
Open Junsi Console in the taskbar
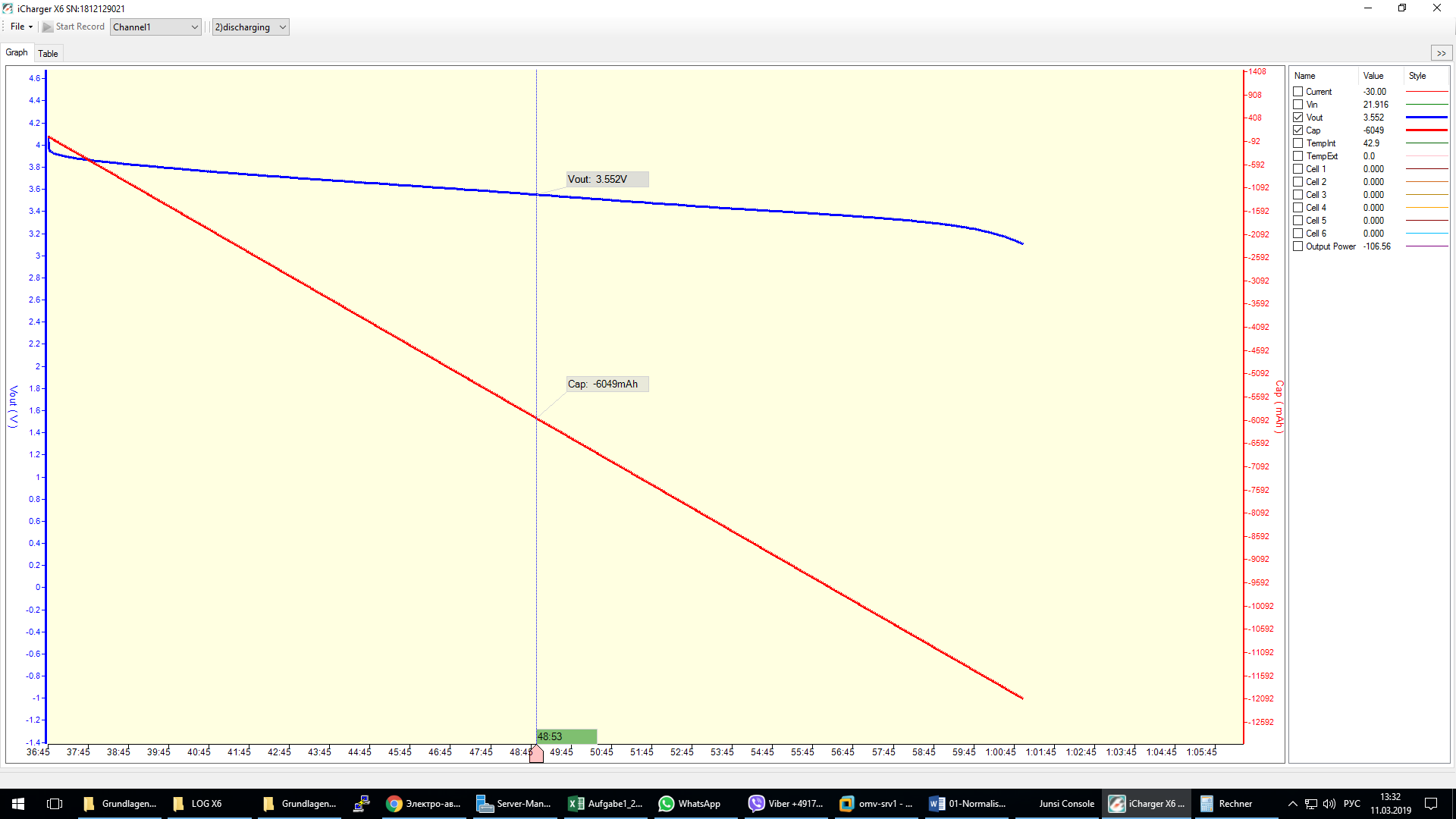click(x=1065, y=804)
